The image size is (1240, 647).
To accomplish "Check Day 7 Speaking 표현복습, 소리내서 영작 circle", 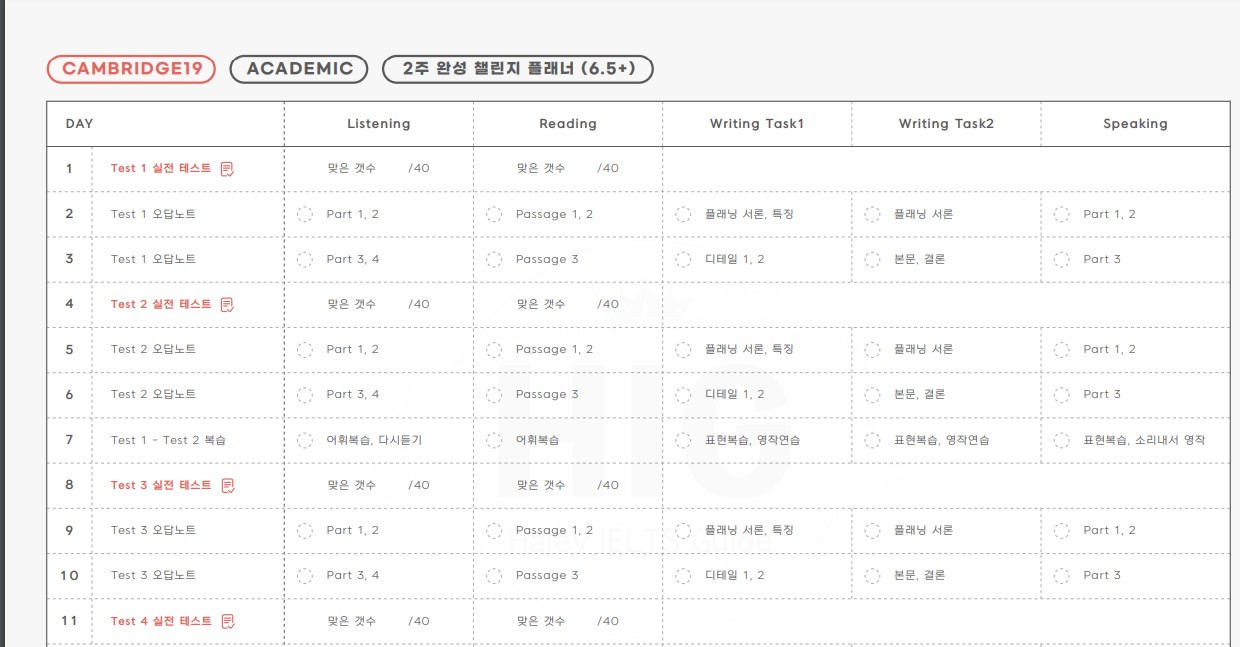I will coord(1062,440).
